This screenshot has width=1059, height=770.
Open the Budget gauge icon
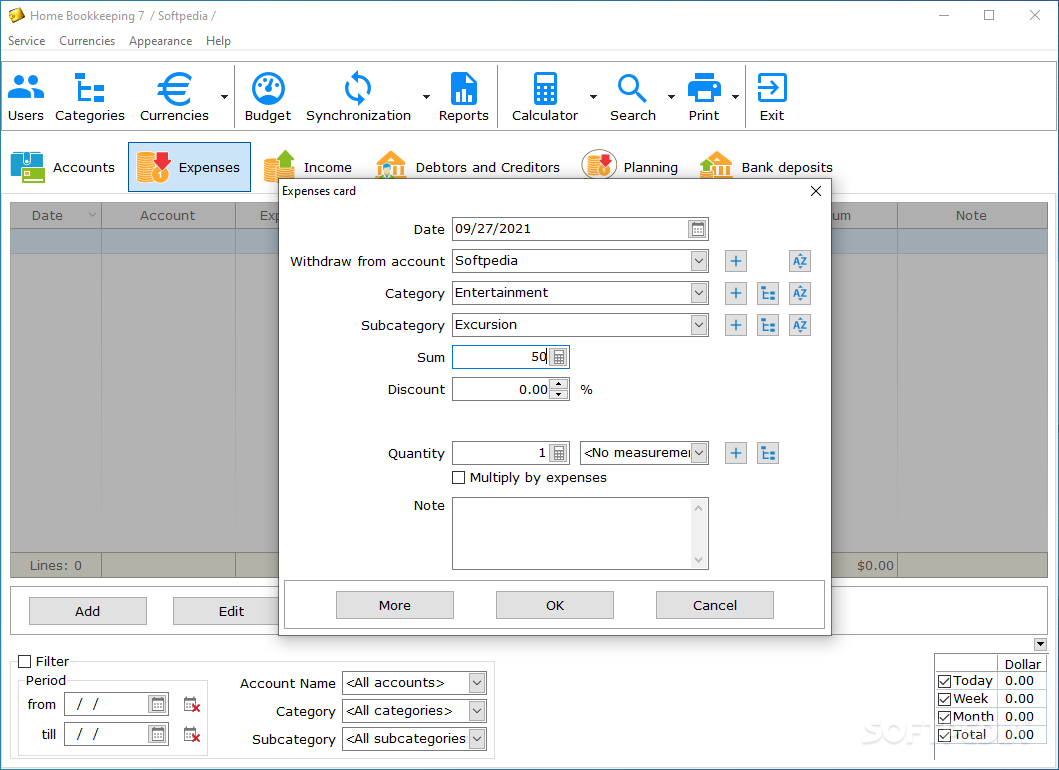pyautogui.click(x=268, y=97)
